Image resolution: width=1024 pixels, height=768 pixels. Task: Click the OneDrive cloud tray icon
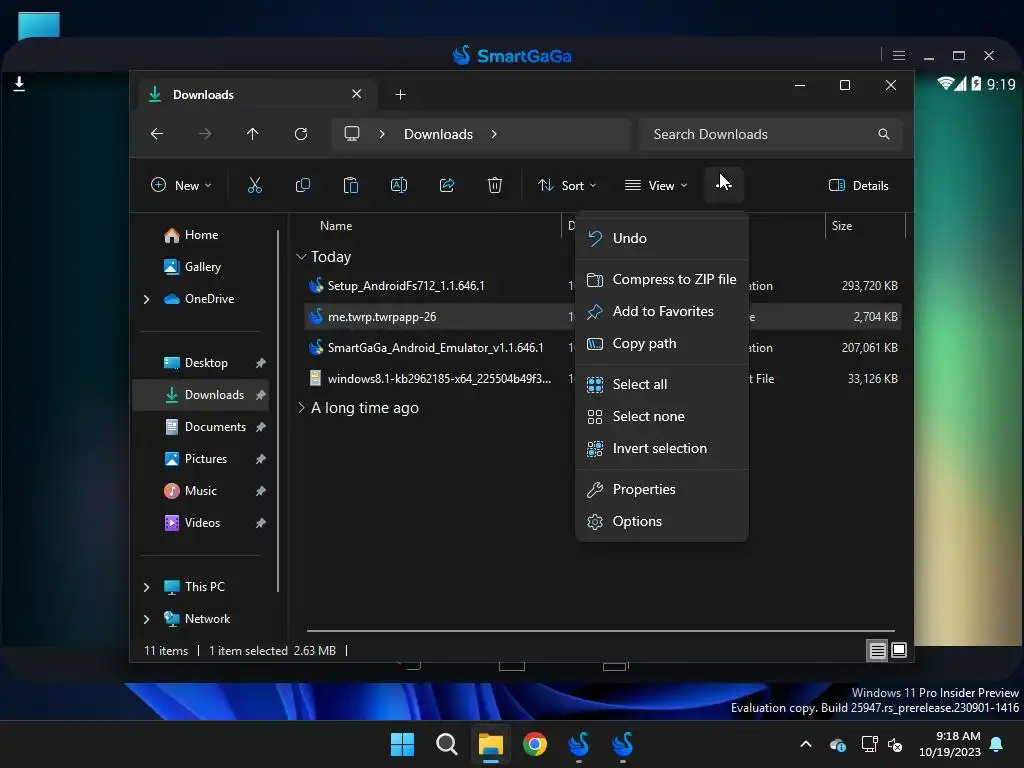[x=837, y=744]
